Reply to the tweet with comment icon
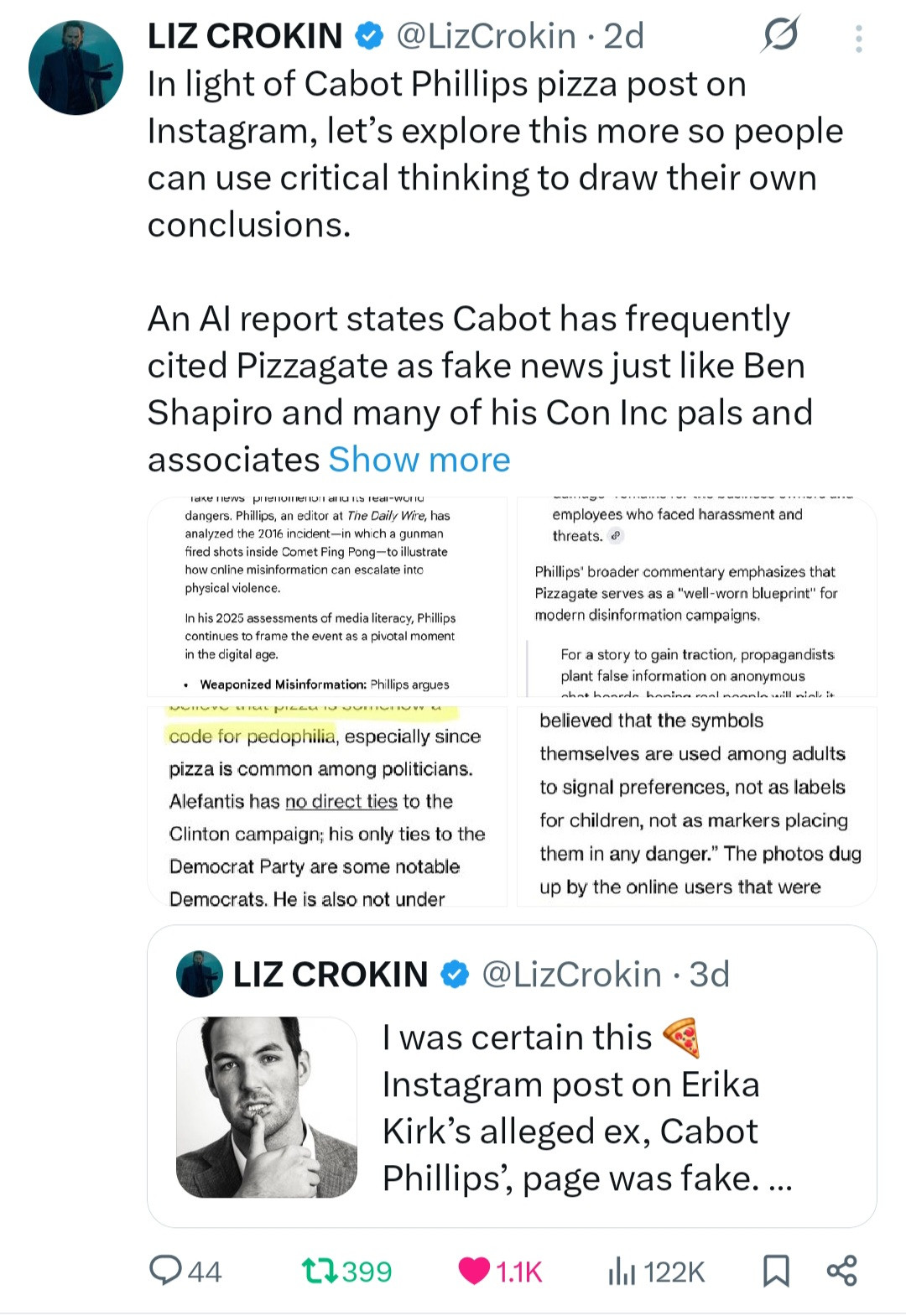This screenshot has height=1316, width=906. tap(166, 1271)
